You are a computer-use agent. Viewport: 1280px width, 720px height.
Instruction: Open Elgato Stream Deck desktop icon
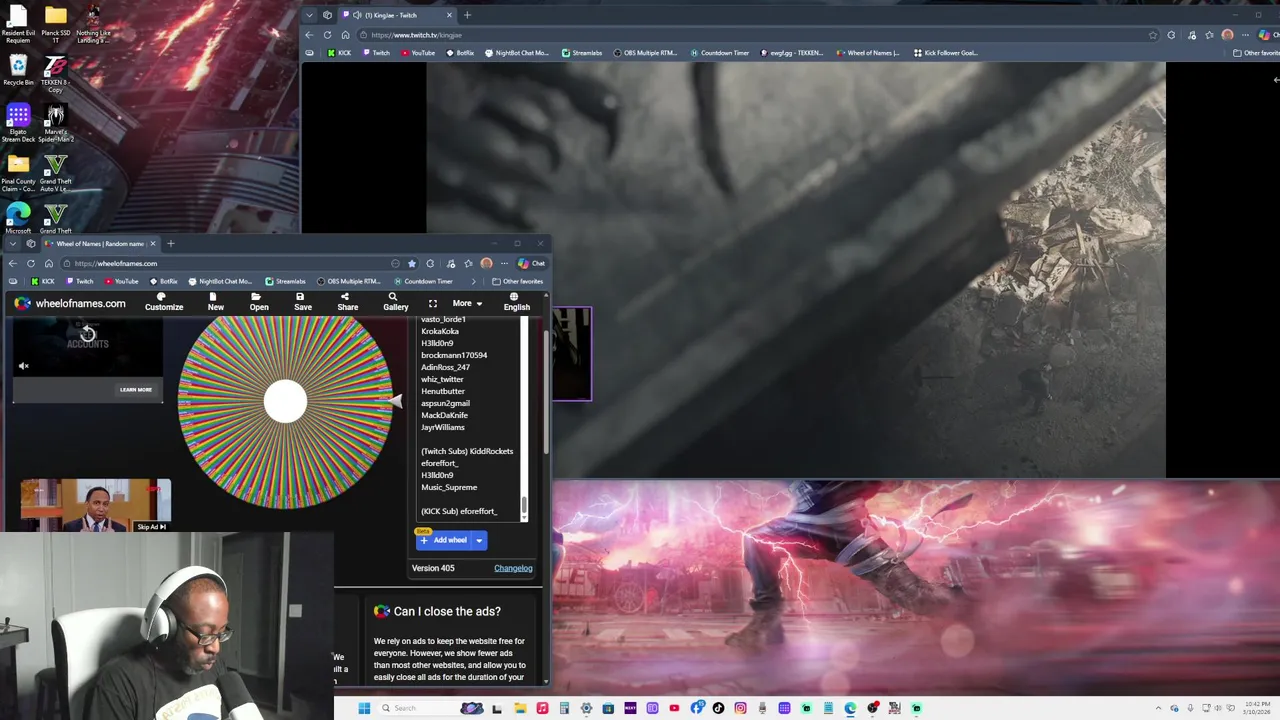click(18, 124)
